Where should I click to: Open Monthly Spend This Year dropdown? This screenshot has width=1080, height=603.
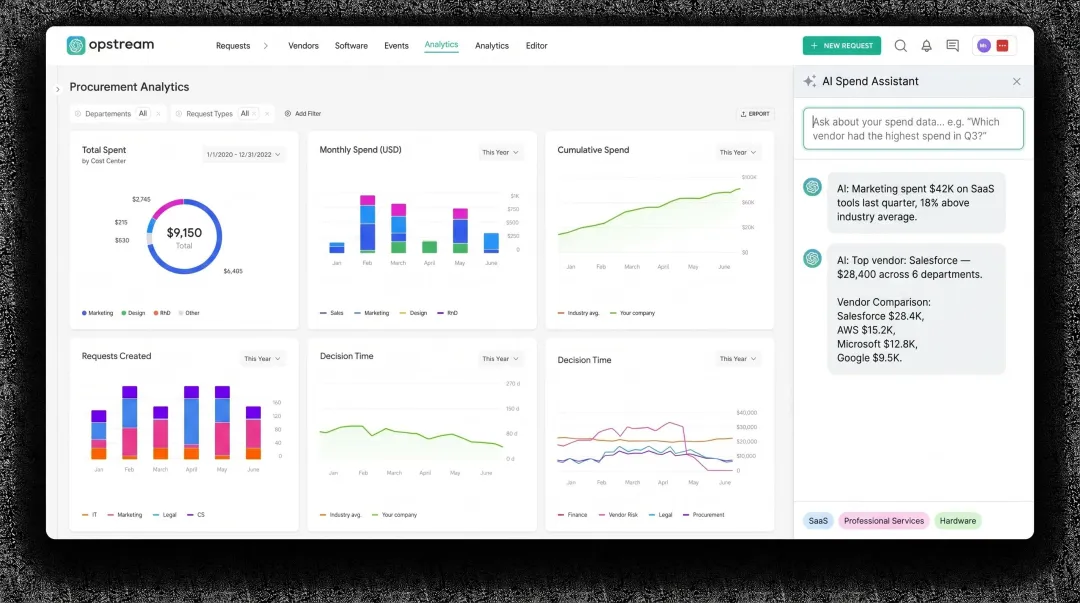[500, 152]
